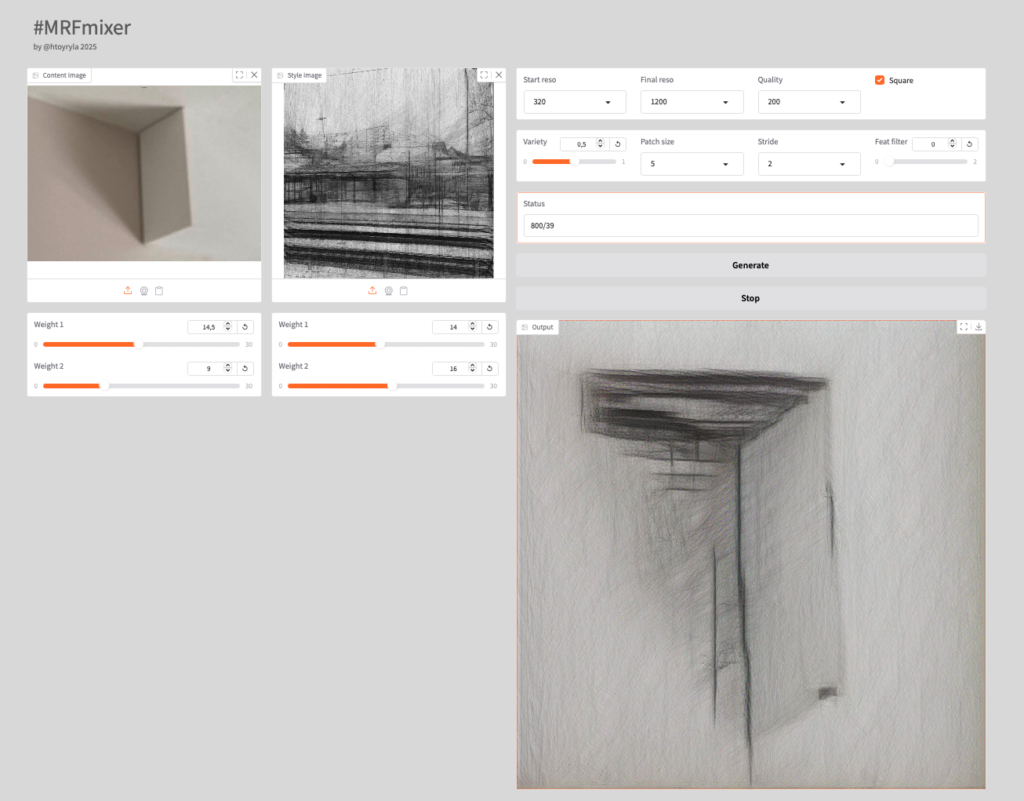1024x801 pixels.
Task: Uncheck the Square checkbox
Action: point(880,80)
